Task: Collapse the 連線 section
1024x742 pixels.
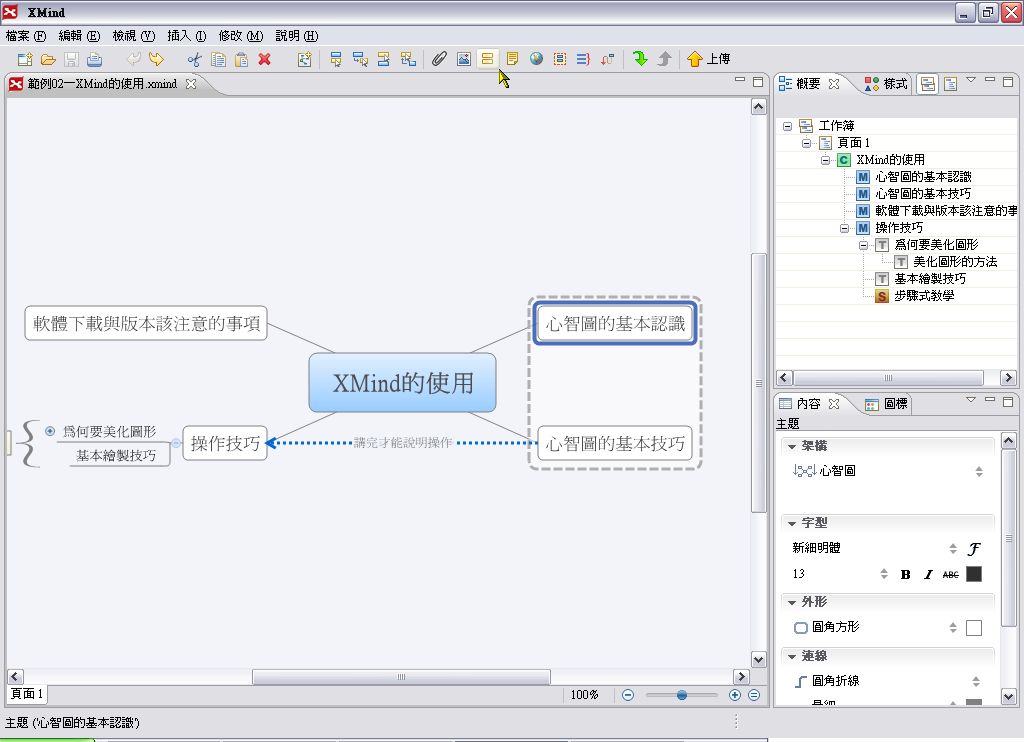Action: click(792, 656)
